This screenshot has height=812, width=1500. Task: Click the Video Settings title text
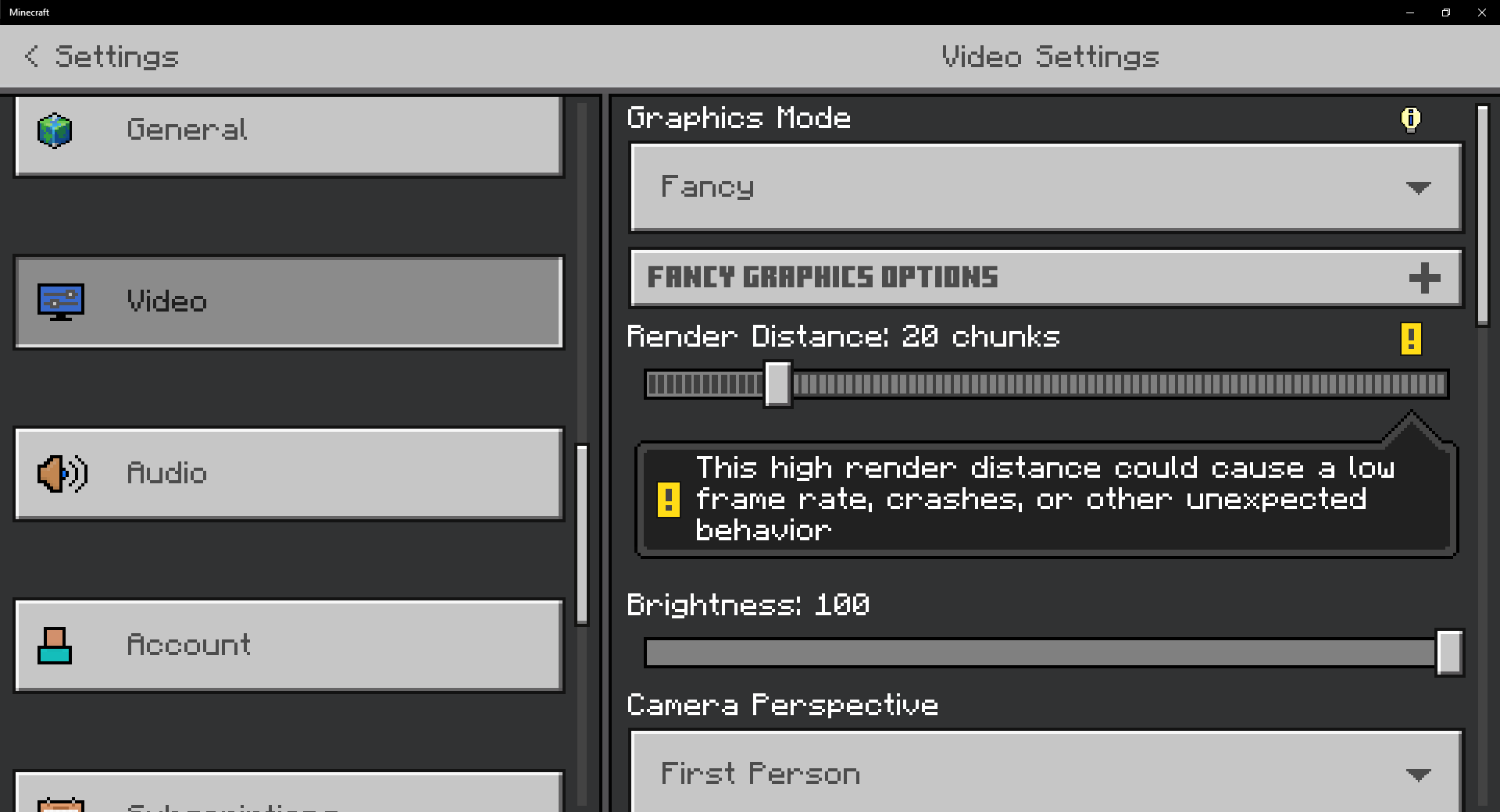(x=1050, y=57)
